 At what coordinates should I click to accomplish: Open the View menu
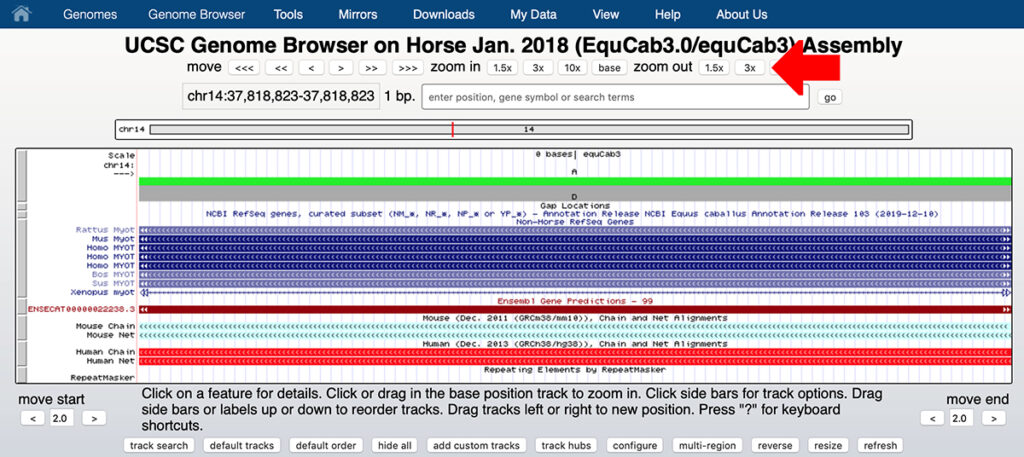[606, 14]
